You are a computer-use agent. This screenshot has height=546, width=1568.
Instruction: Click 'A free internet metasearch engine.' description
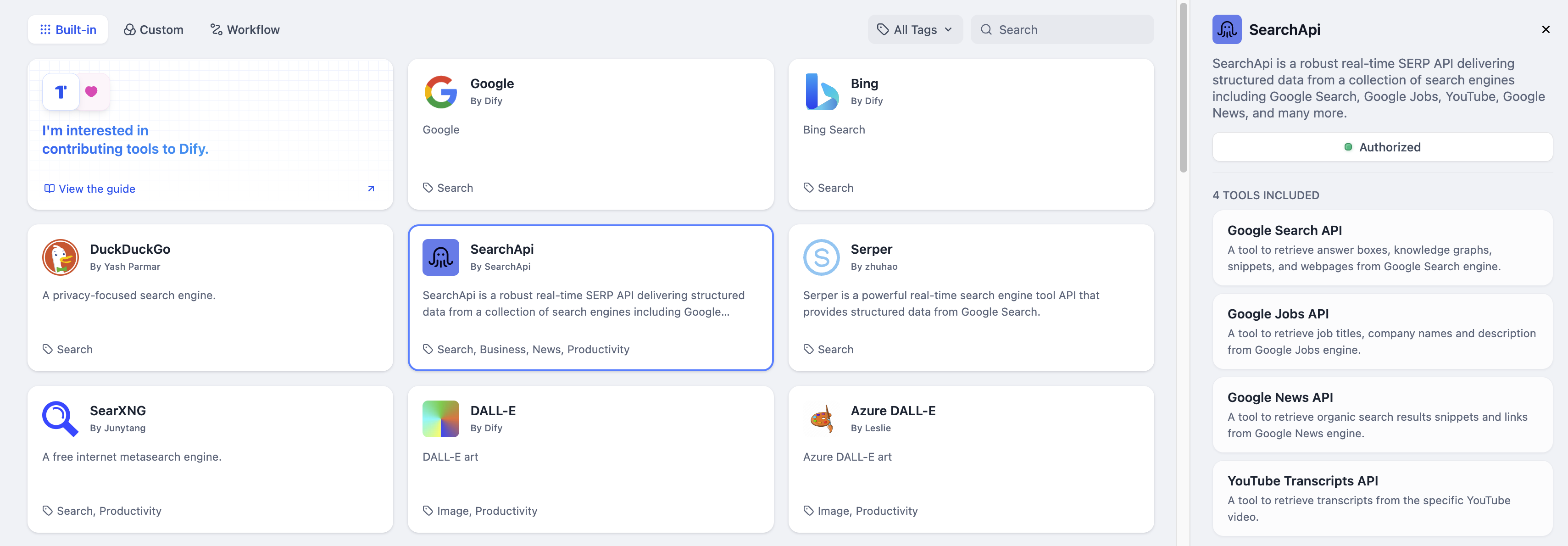pos(132,457)
